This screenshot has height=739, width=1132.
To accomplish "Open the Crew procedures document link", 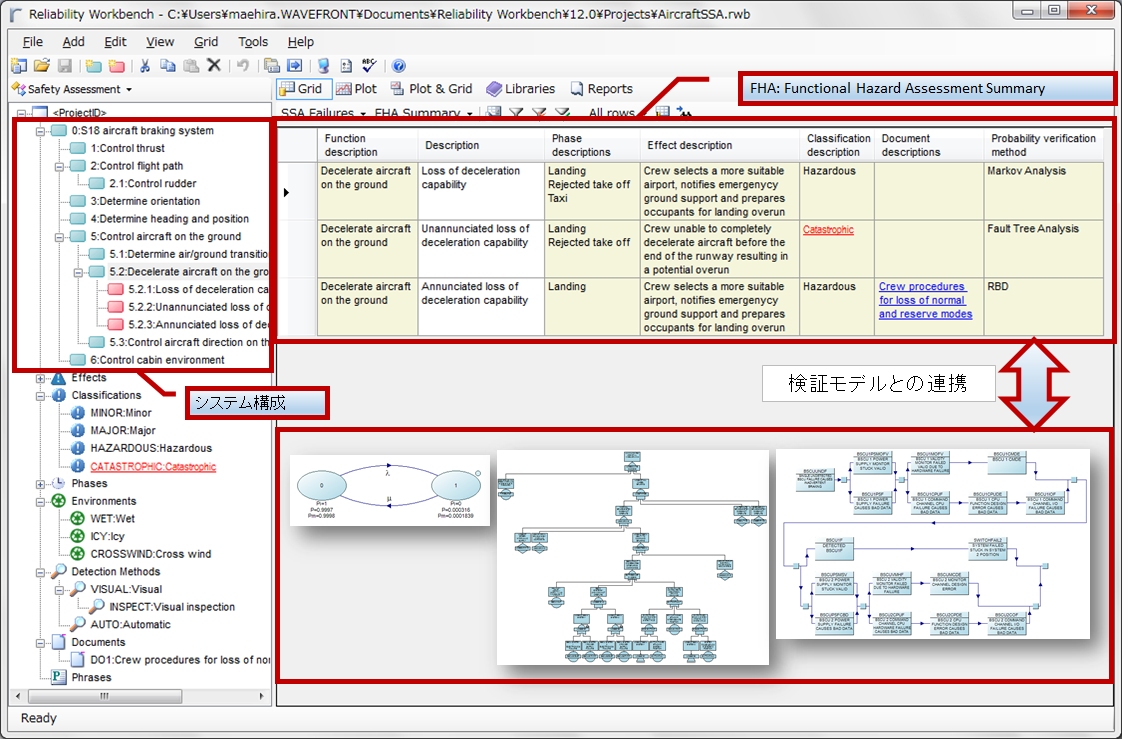I will pos(926,300).
